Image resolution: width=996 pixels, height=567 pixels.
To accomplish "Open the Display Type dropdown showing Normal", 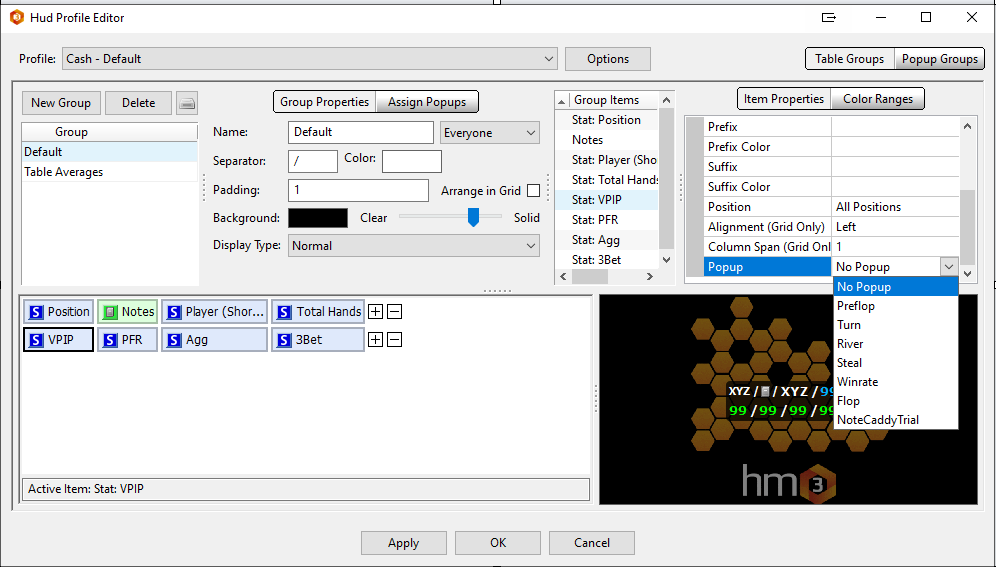I will (x=414, y=246).
